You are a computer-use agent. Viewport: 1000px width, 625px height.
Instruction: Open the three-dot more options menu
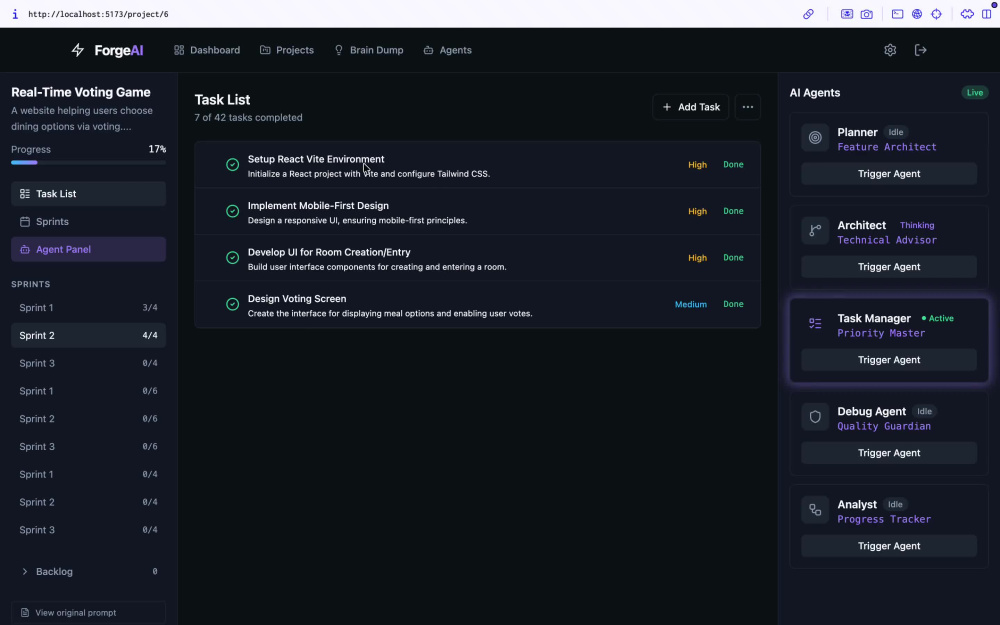point(747,107)
